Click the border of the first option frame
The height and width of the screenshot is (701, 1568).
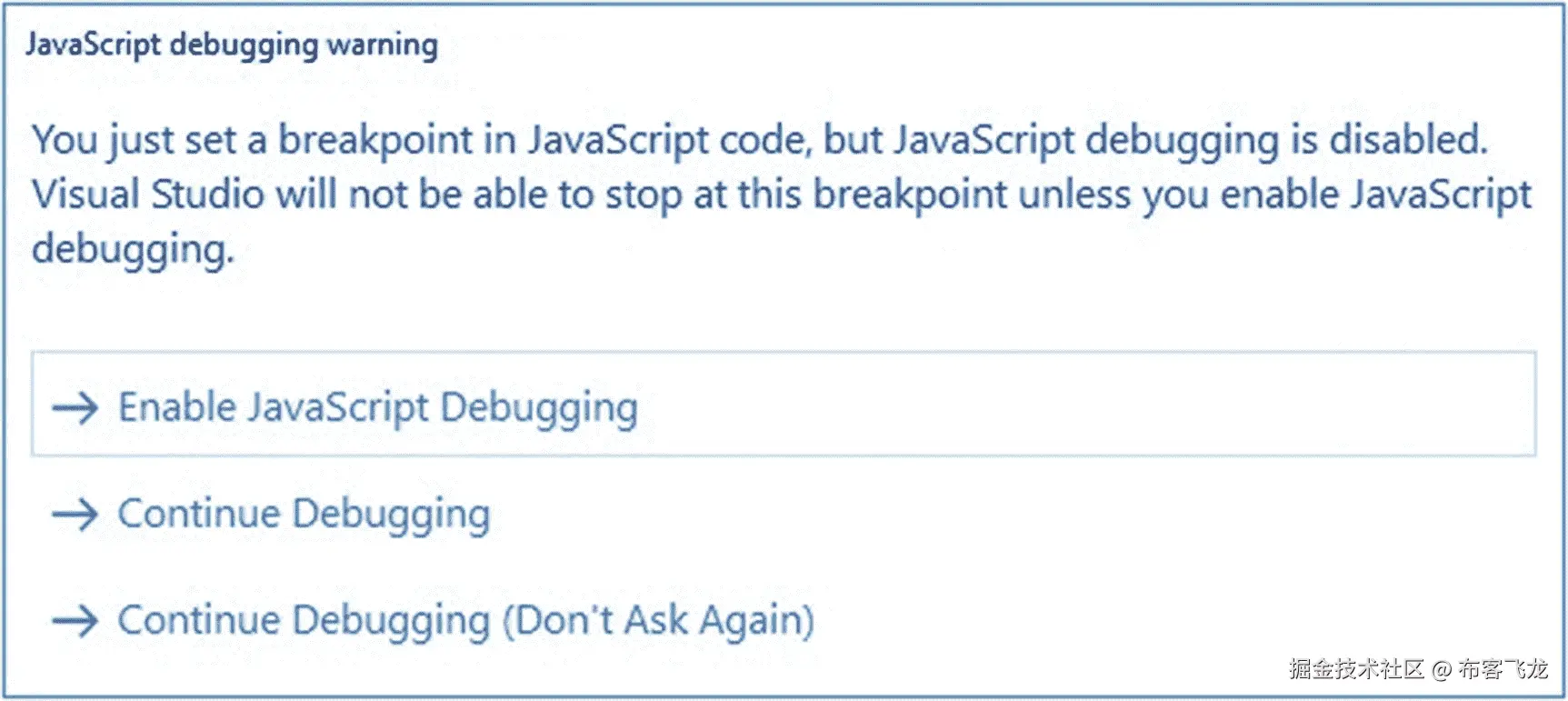[782, 355]
